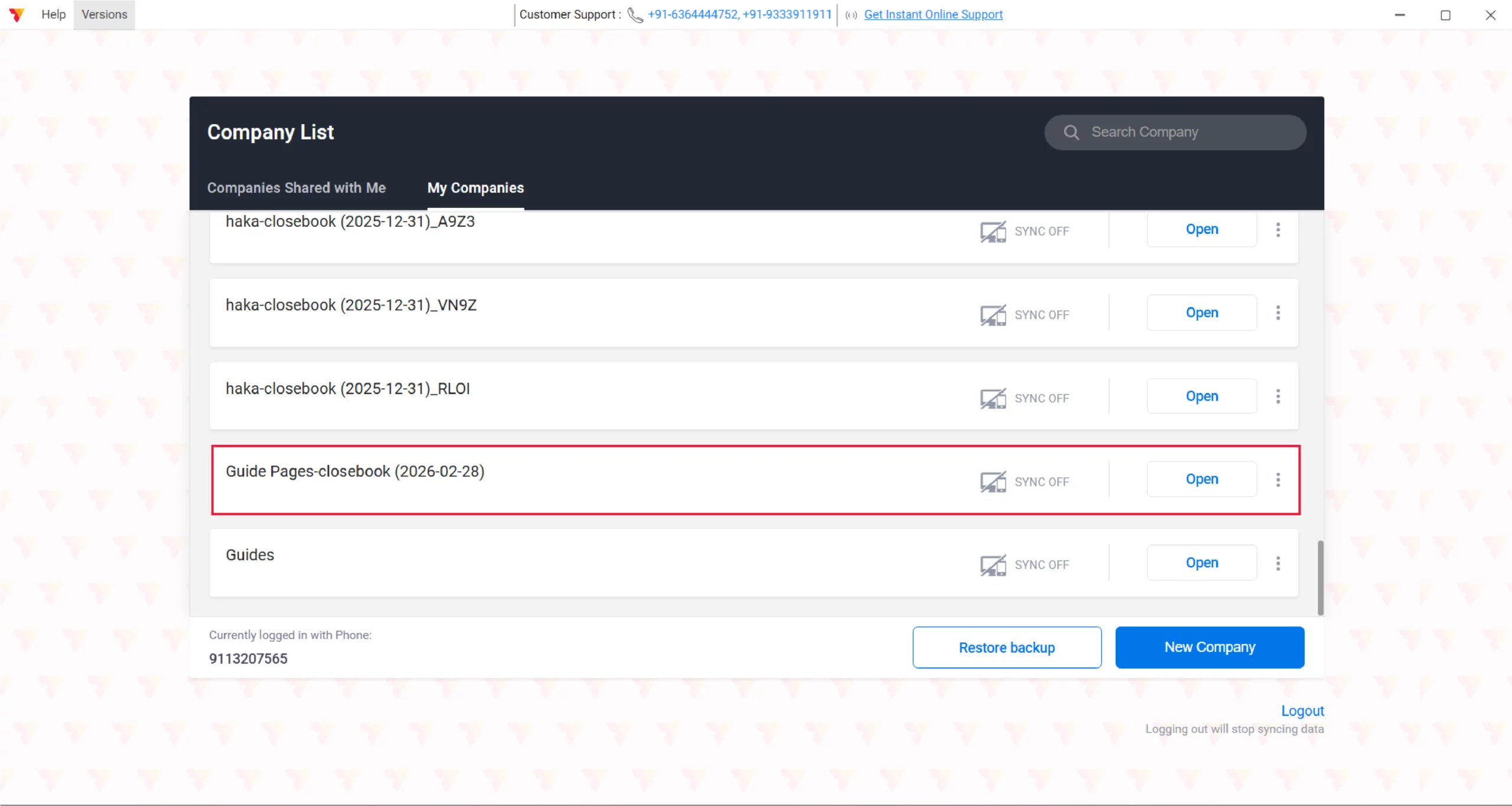This screenshot has width=1512, height=806.
Task: Click the phone icon beside Customer Support
Action: point(635,15)
